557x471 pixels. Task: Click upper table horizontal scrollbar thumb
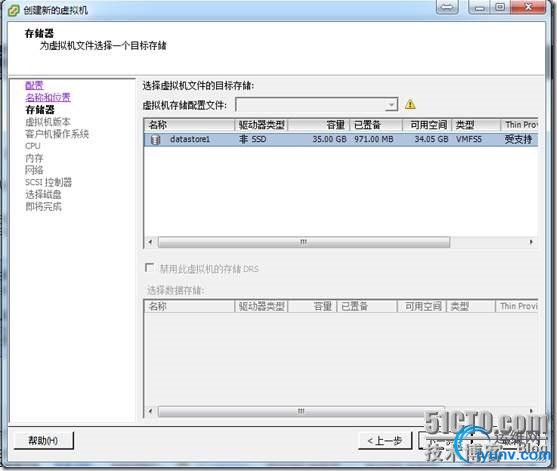(x=304, y=242)
